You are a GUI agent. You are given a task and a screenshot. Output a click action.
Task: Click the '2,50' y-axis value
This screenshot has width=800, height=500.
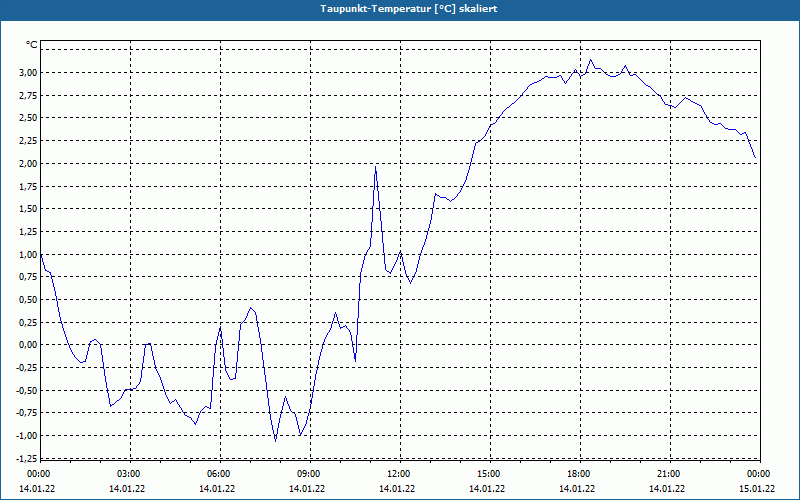coord(28,118)
